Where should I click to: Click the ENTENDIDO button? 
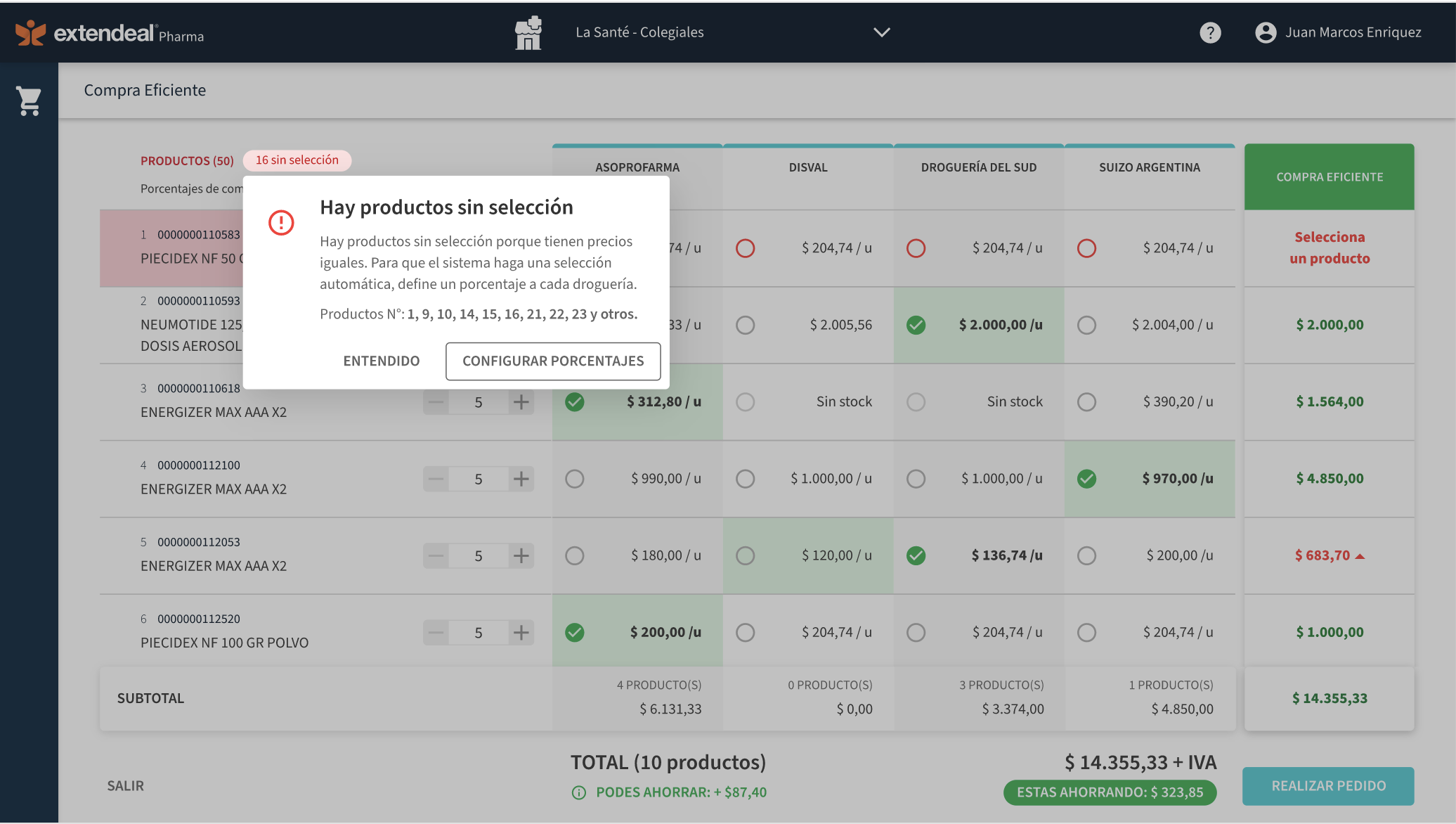(x=382, y=361)
